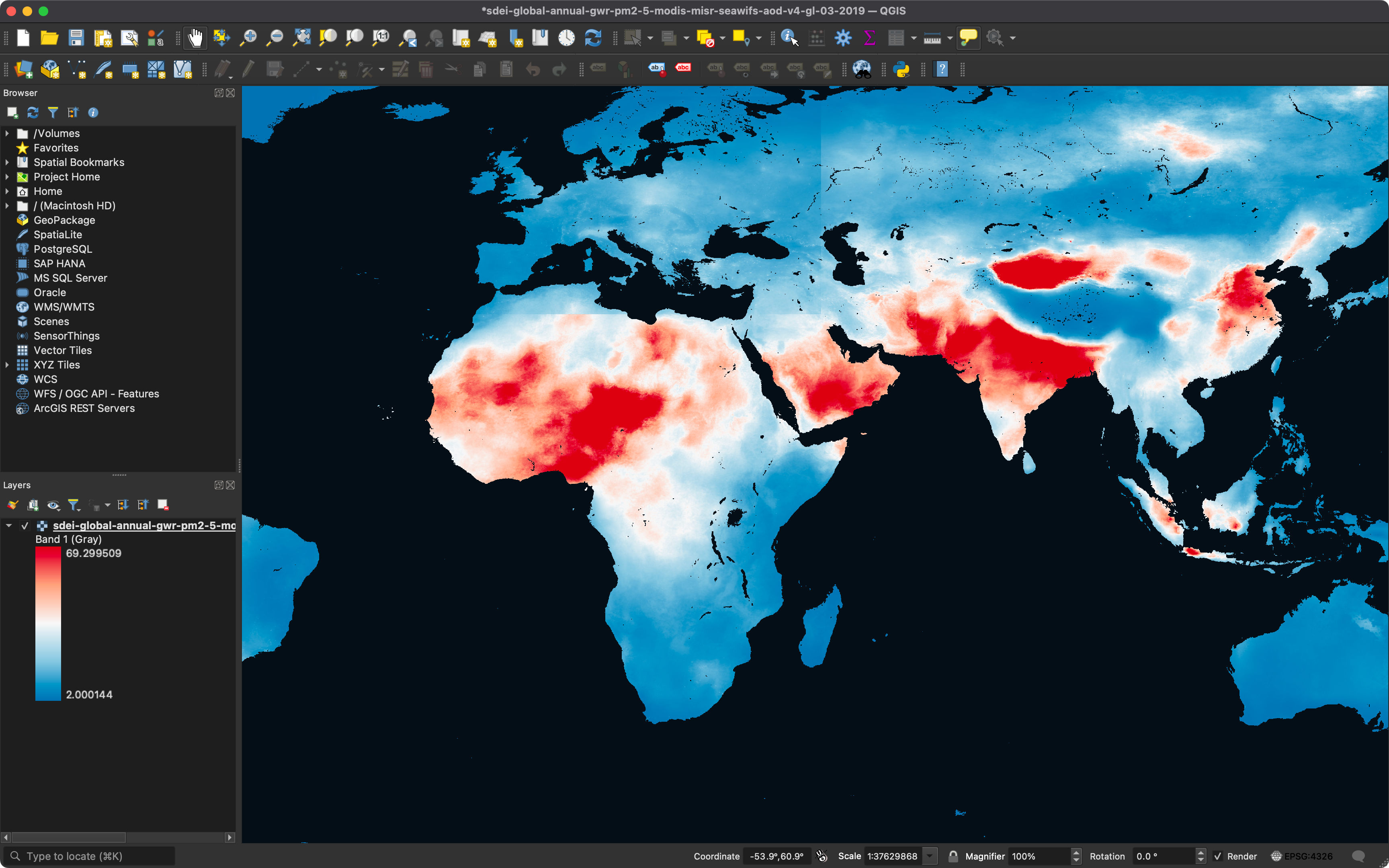Activate the Zoom In tool

tap(248, 37)
